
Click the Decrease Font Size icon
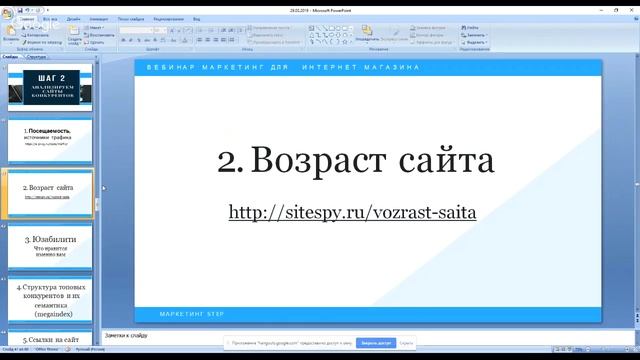coord(179,30)
